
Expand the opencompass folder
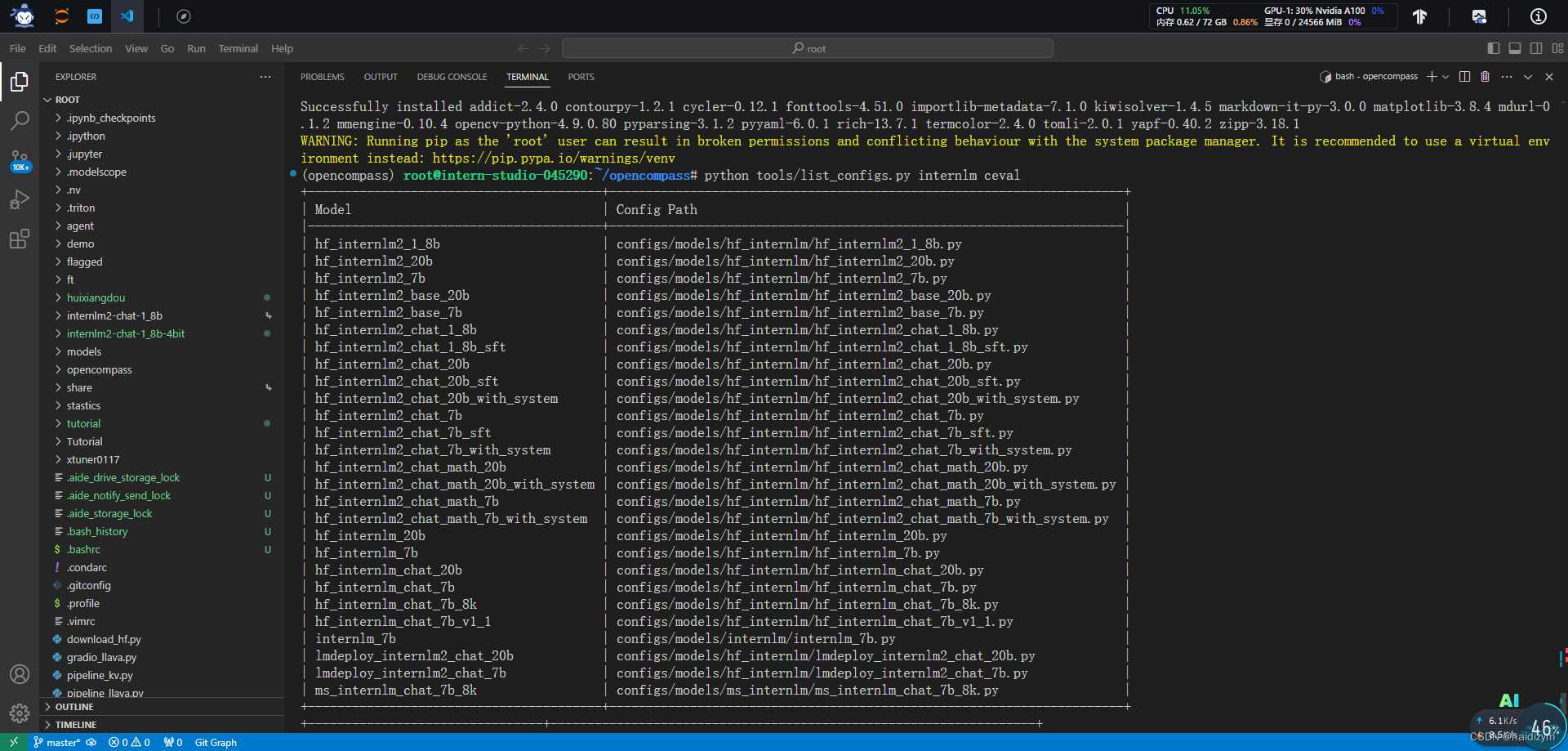tap(162, 369)
